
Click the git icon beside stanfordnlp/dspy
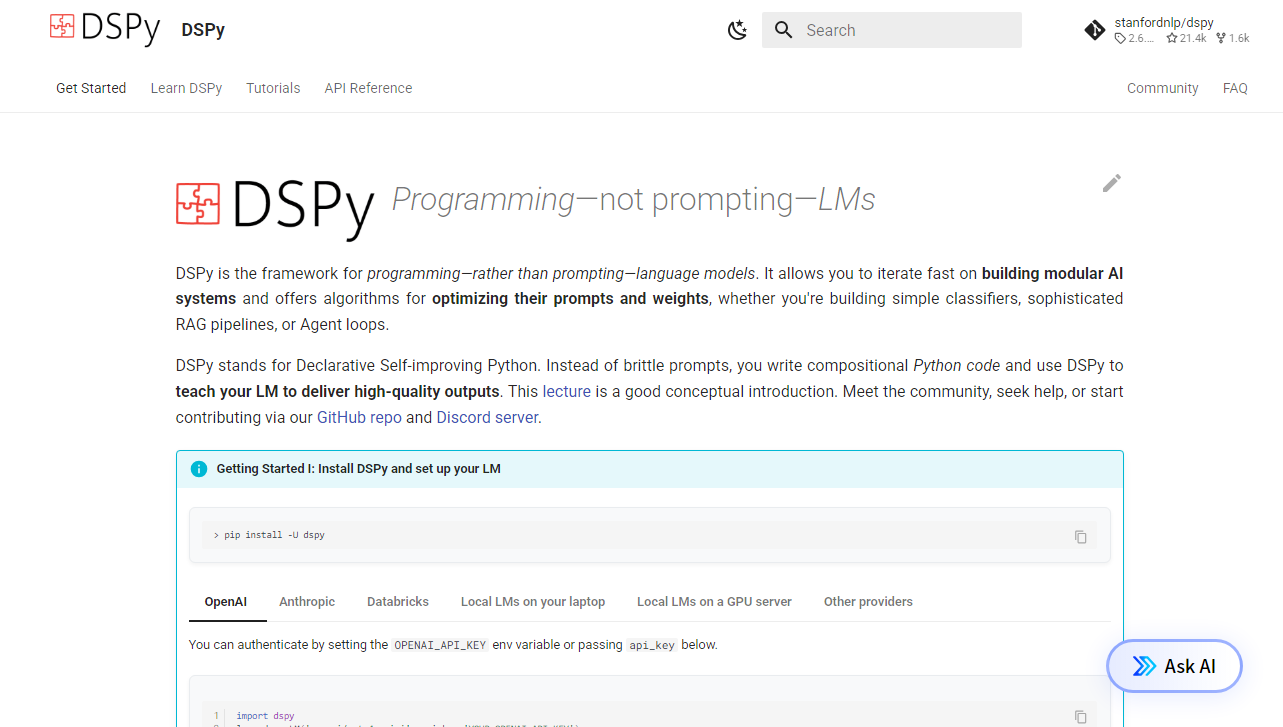1095,30
